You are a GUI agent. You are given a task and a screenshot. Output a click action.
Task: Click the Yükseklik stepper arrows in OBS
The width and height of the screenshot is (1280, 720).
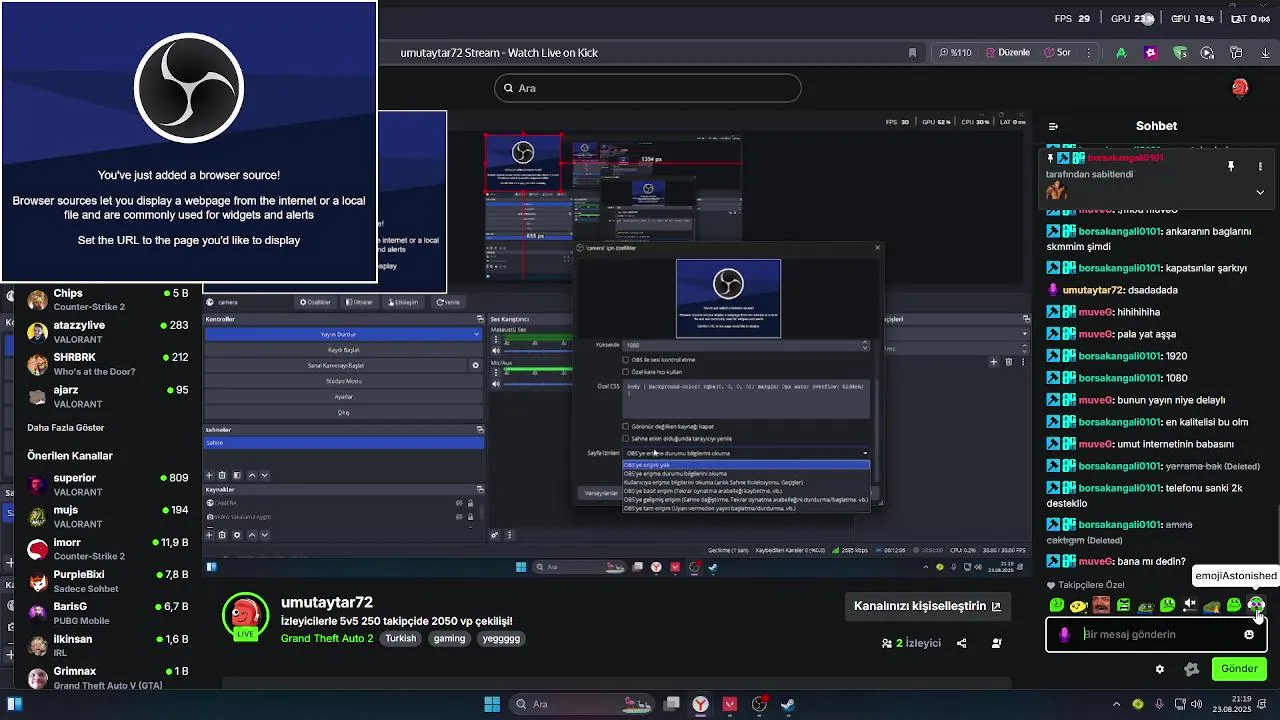pyautogui.click(x=865, y=345)
